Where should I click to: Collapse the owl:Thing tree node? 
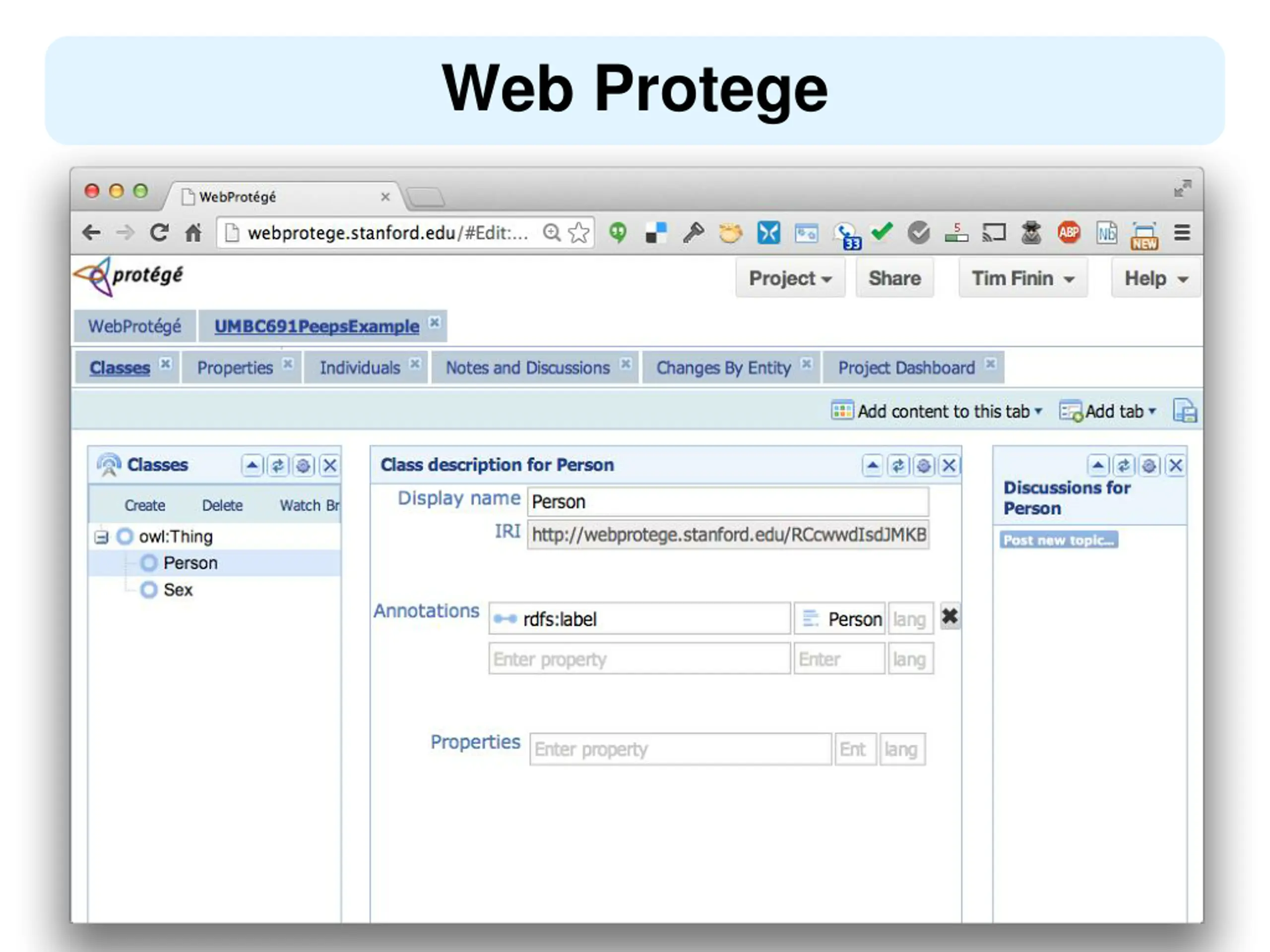(x=102, y=537)
